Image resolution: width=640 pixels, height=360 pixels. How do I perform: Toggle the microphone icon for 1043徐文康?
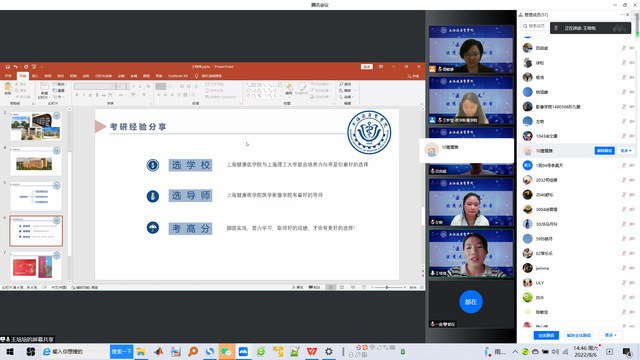(624, 136)
